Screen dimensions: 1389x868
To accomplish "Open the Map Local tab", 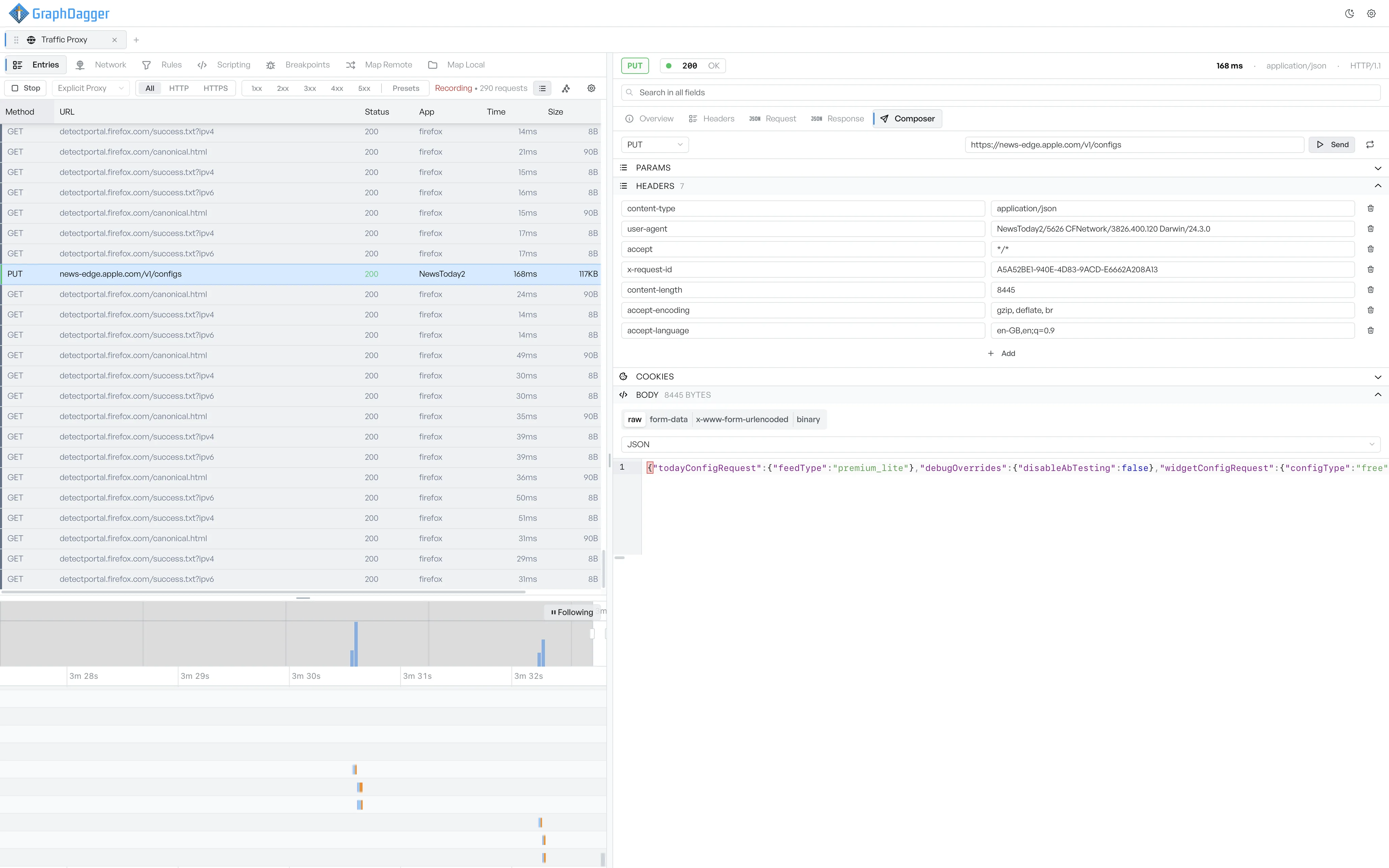I will click(x=457, y=65).
